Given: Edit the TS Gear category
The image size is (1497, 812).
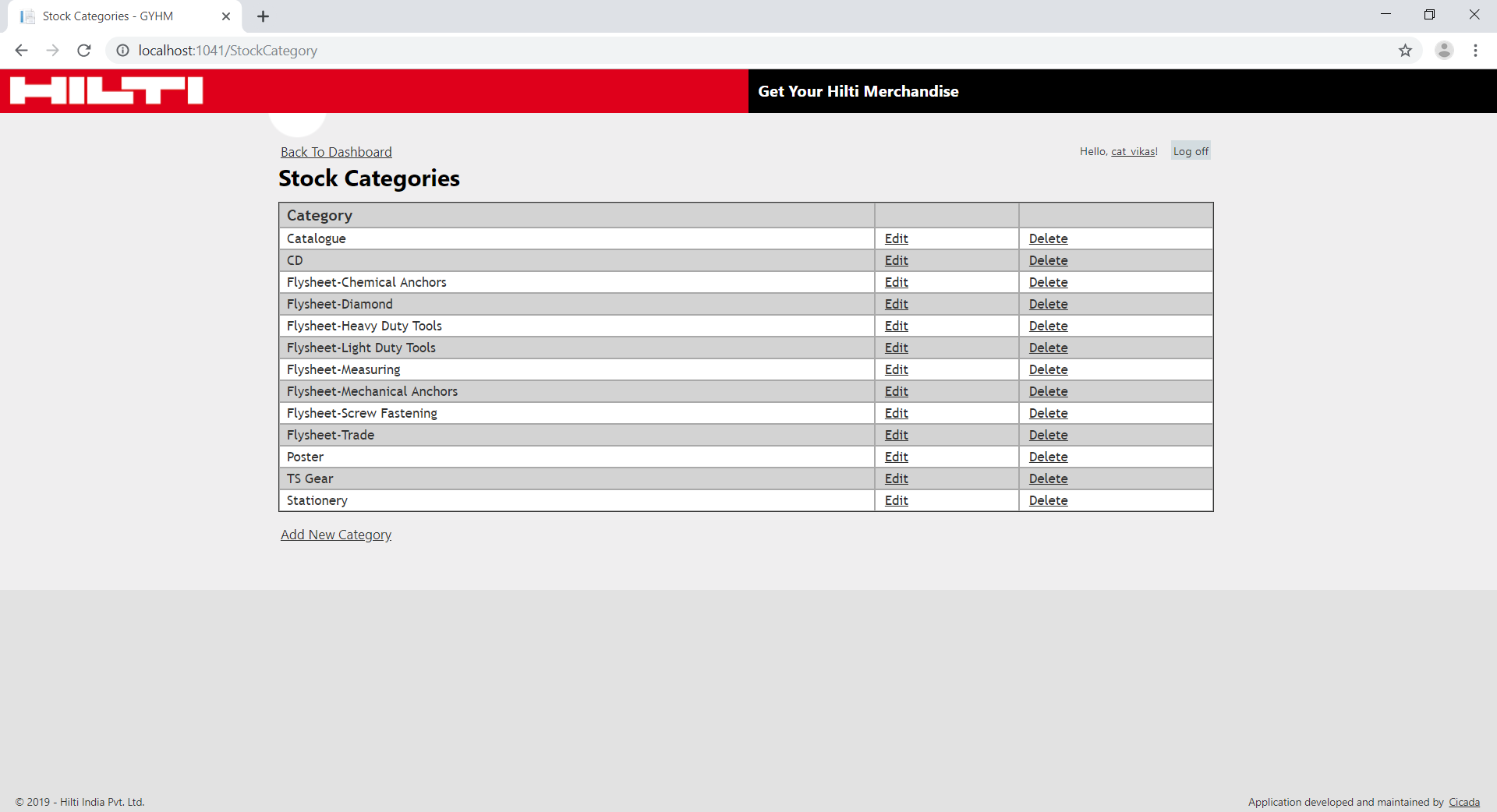Looking at the screenshot, I should (x=897, y=478).
